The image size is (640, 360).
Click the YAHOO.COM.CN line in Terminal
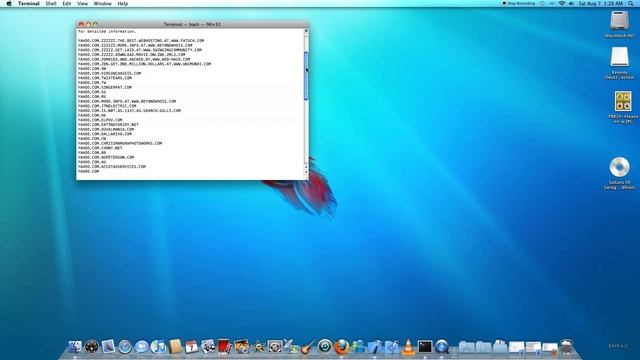click(x=92, y=138)
